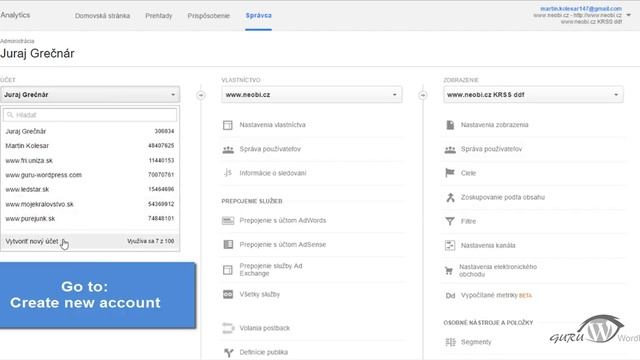Click the Definície publika icon

228,352
